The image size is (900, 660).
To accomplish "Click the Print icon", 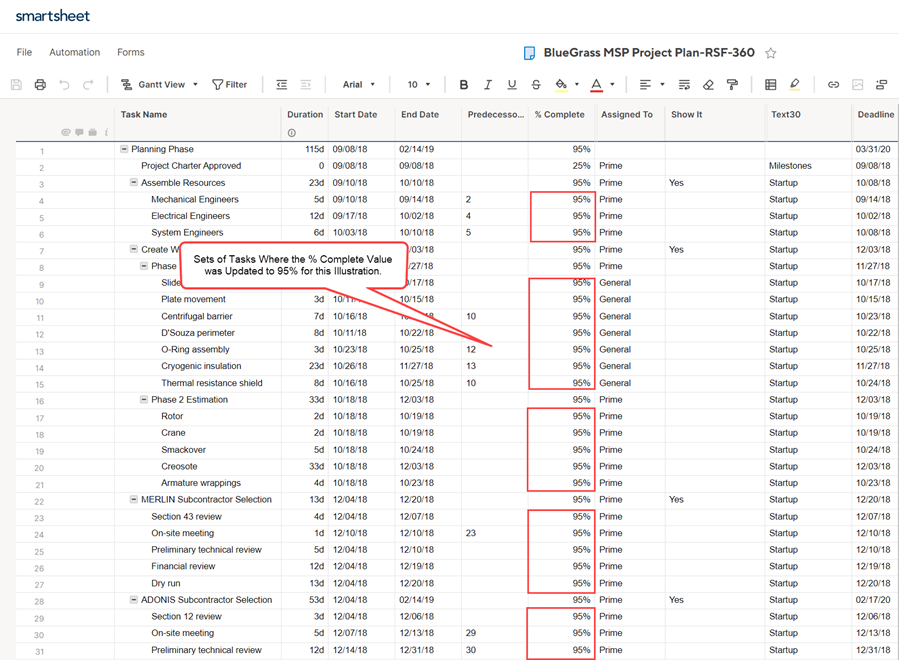I will (x=40, y=84).
